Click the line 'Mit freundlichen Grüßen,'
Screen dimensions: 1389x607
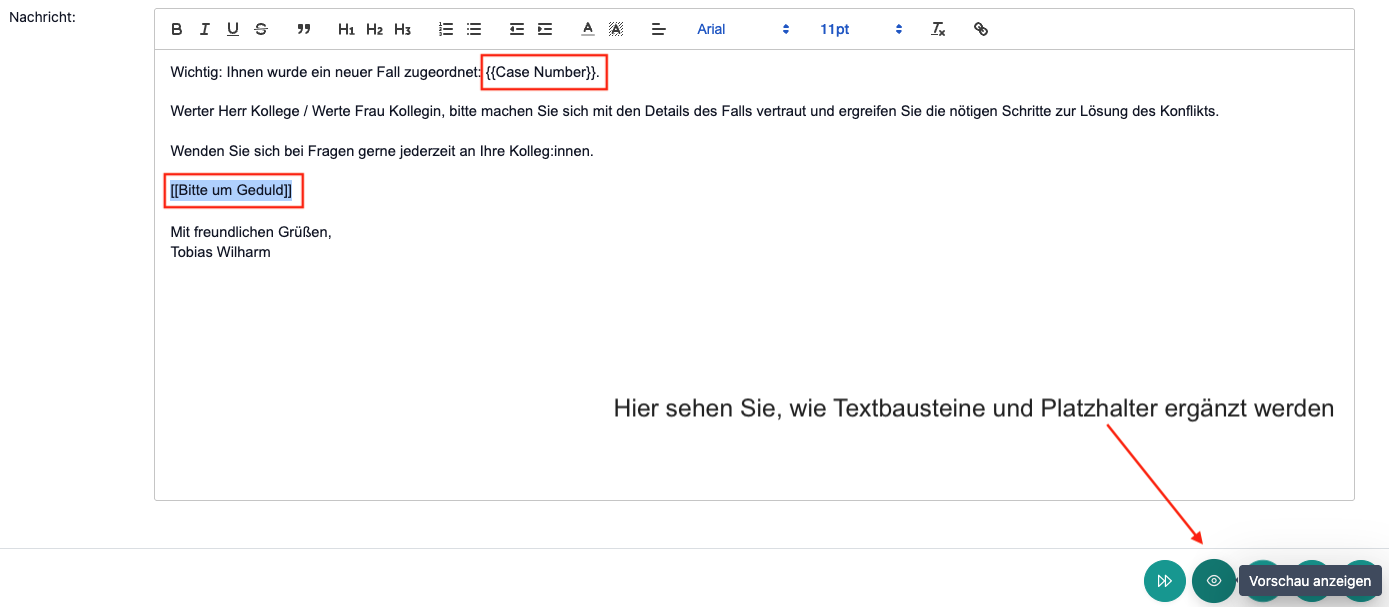[251, 232]
